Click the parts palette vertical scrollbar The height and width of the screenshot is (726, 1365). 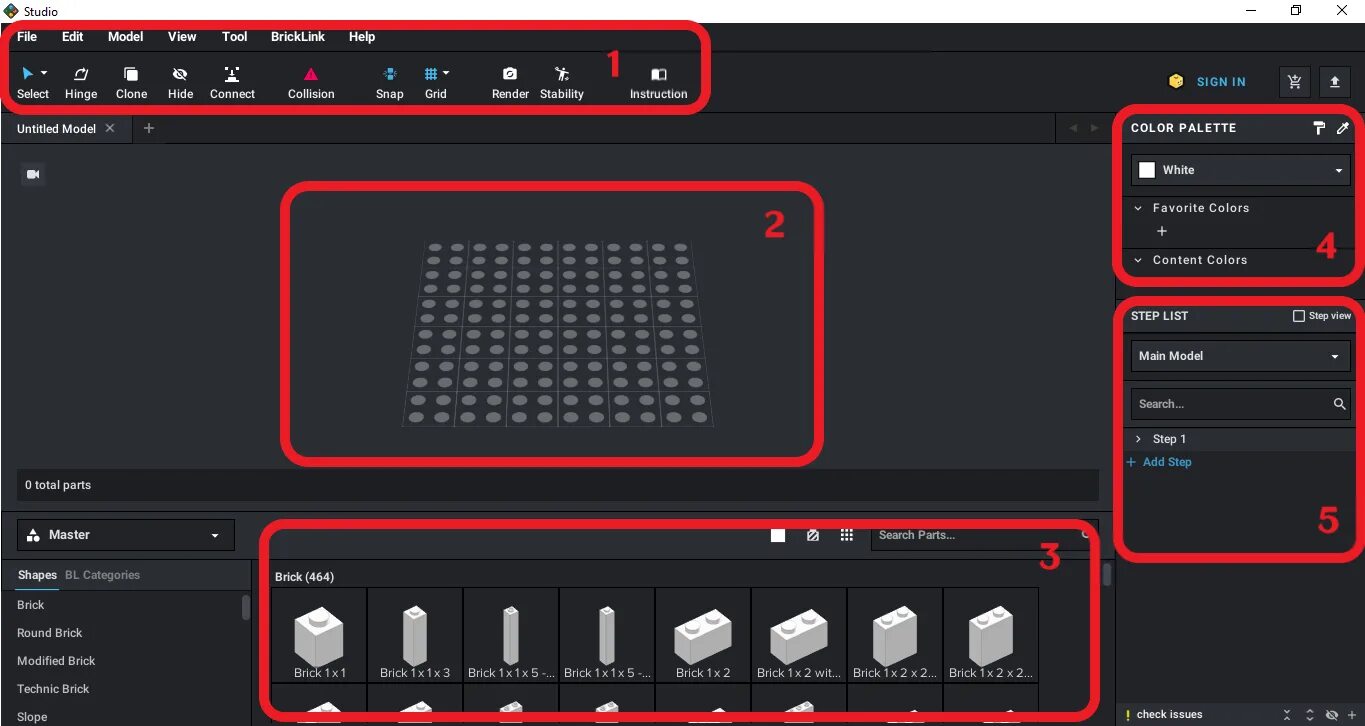coord(1106,576)
